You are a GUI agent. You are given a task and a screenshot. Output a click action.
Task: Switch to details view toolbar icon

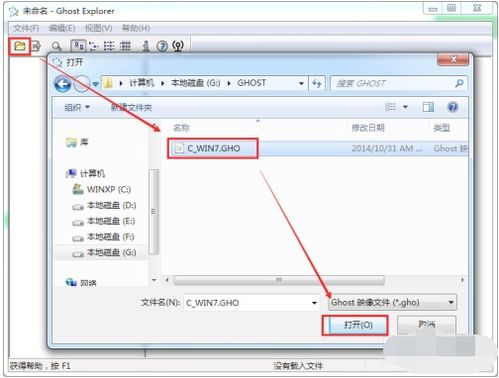(125, 46)
